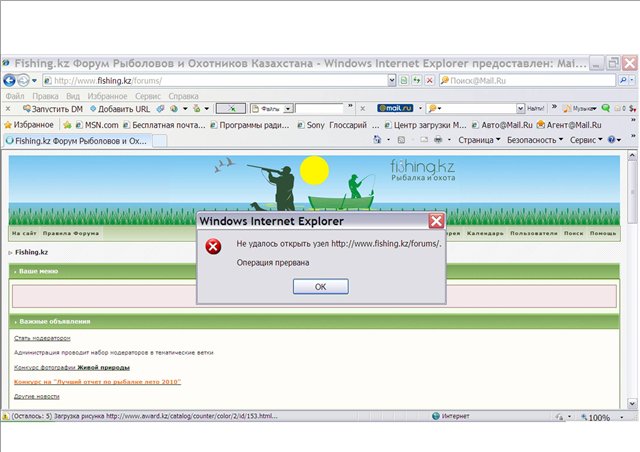Open the Программы ради... favorites link
The height and width of the screenshot is (452, 640).
[249, 125]
